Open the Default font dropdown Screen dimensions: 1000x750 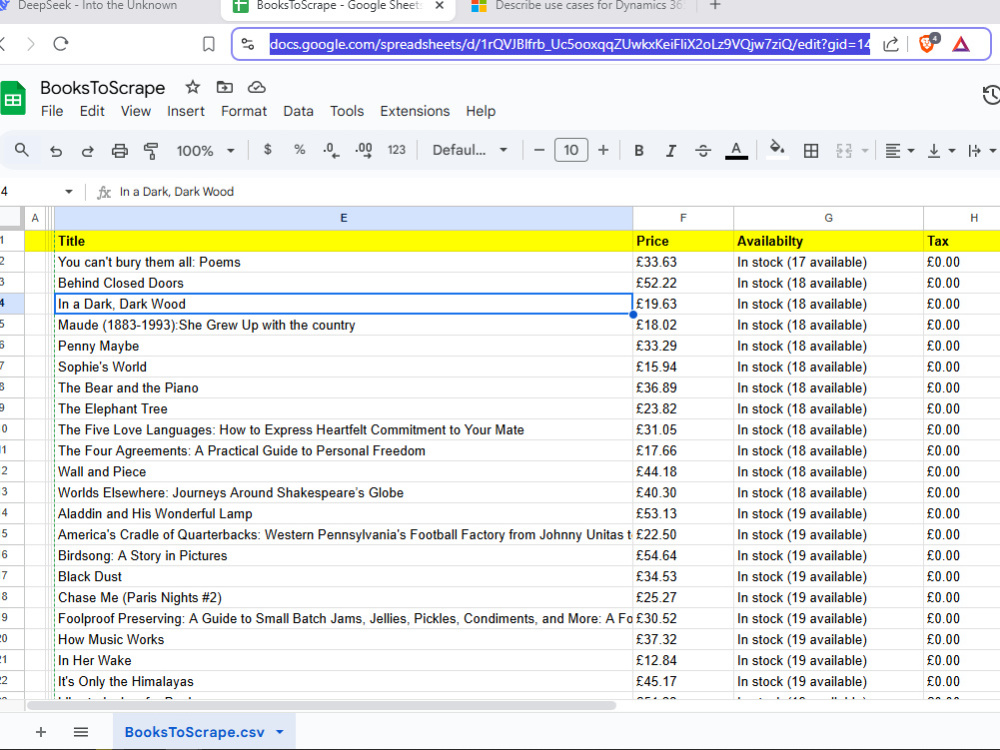(470, 151)
